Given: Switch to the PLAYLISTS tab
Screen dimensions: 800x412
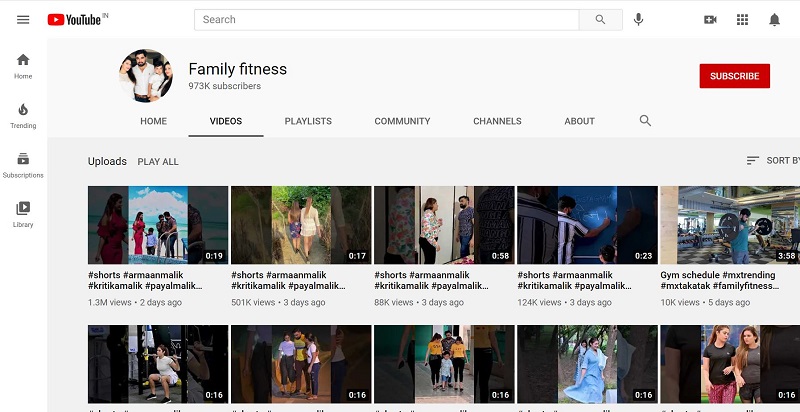Looking at the screenshot, I should coord(308,121).
